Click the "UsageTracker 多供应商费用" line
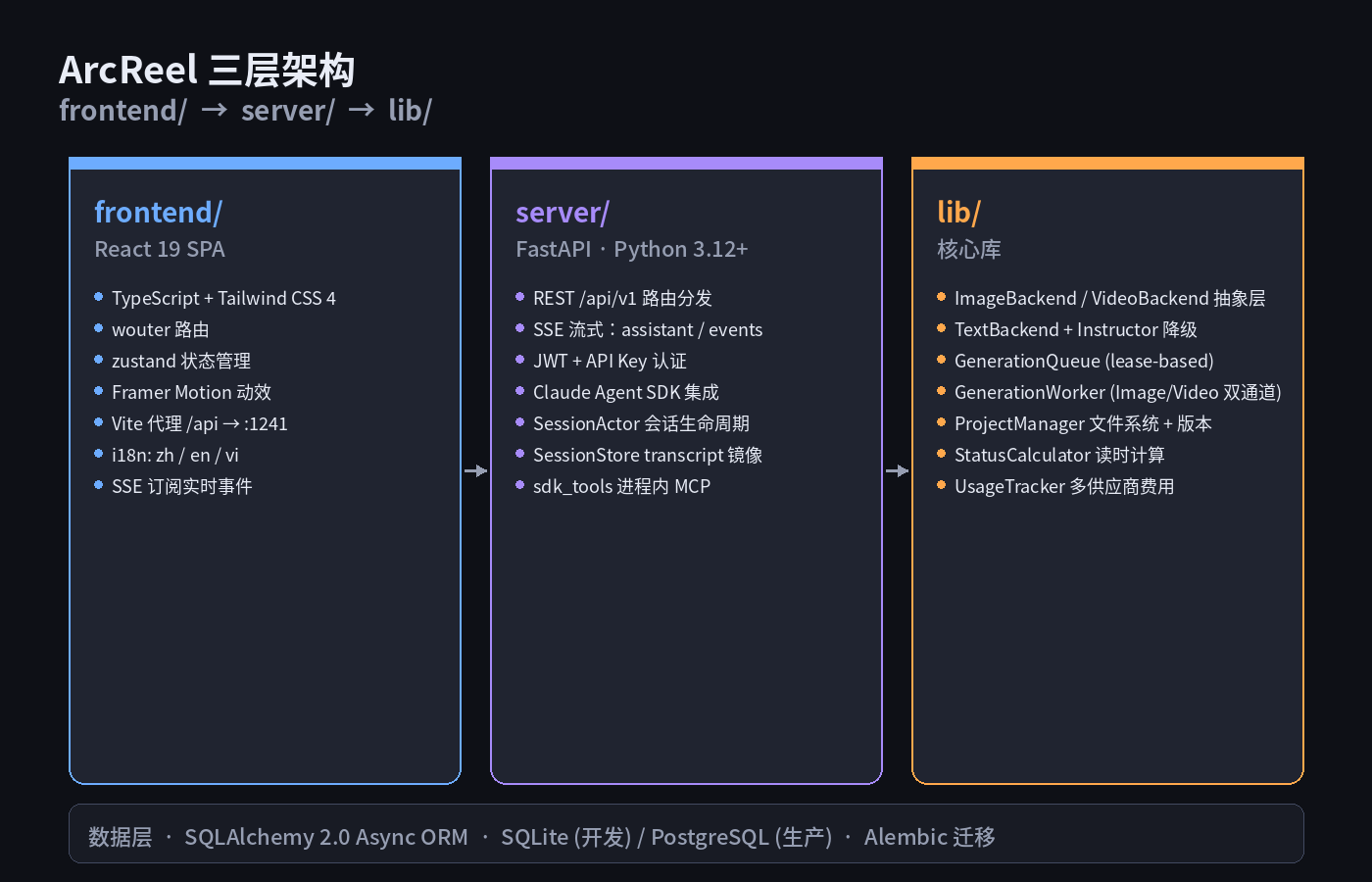 click(1064, 486)
